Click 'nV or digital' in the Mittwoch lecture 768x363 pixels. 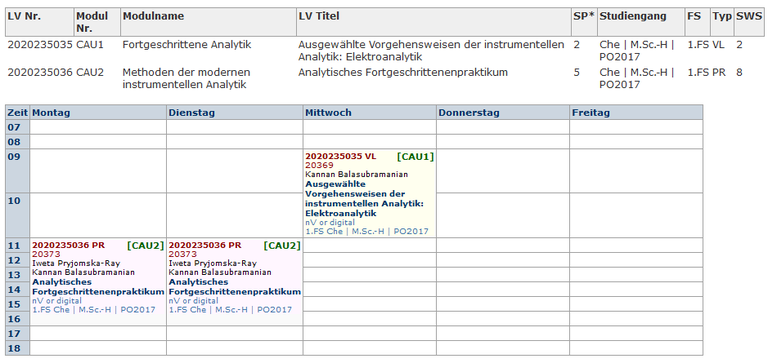[330, 222]
